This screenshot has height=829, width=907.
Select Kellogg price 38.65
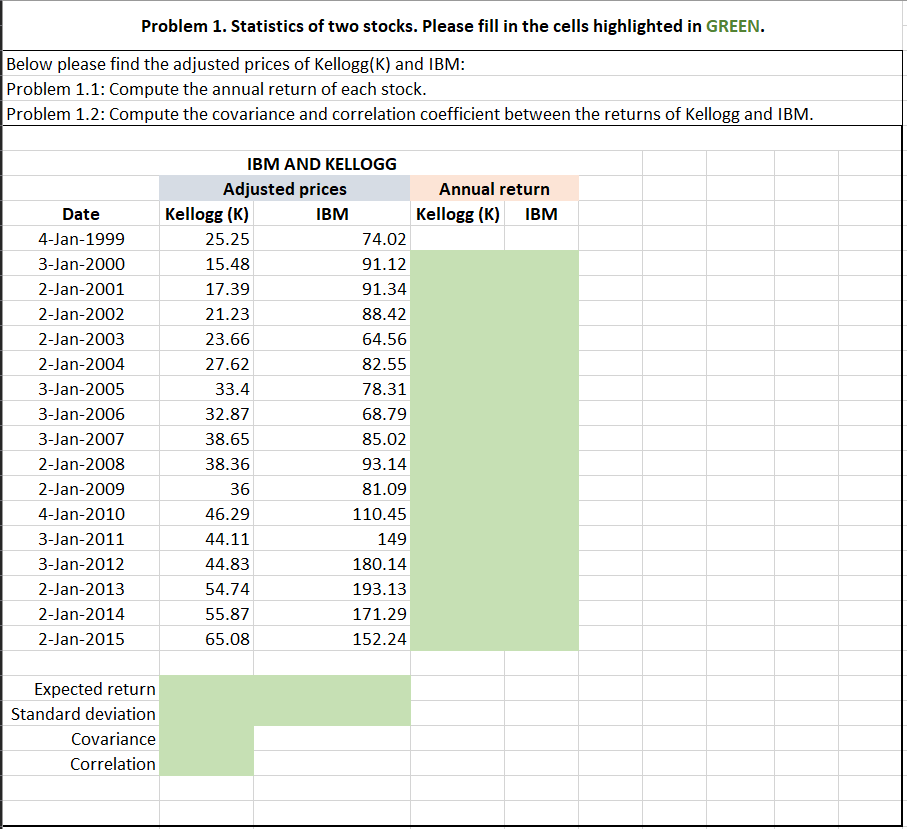(207, 439)
